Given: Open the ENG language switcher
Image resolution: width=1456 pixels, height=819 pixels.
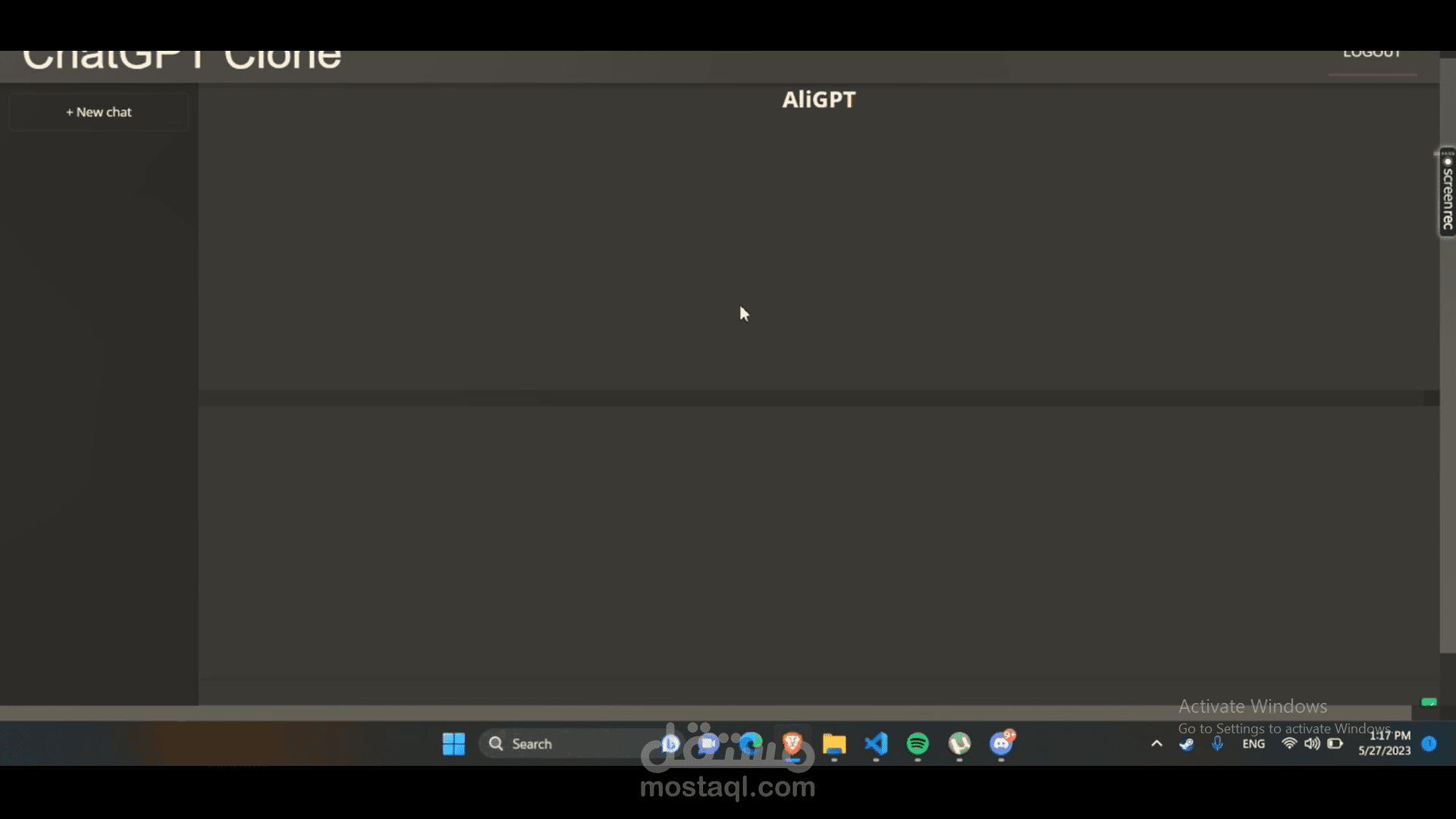Looking at the screenshot, I should click(1254, 744).
